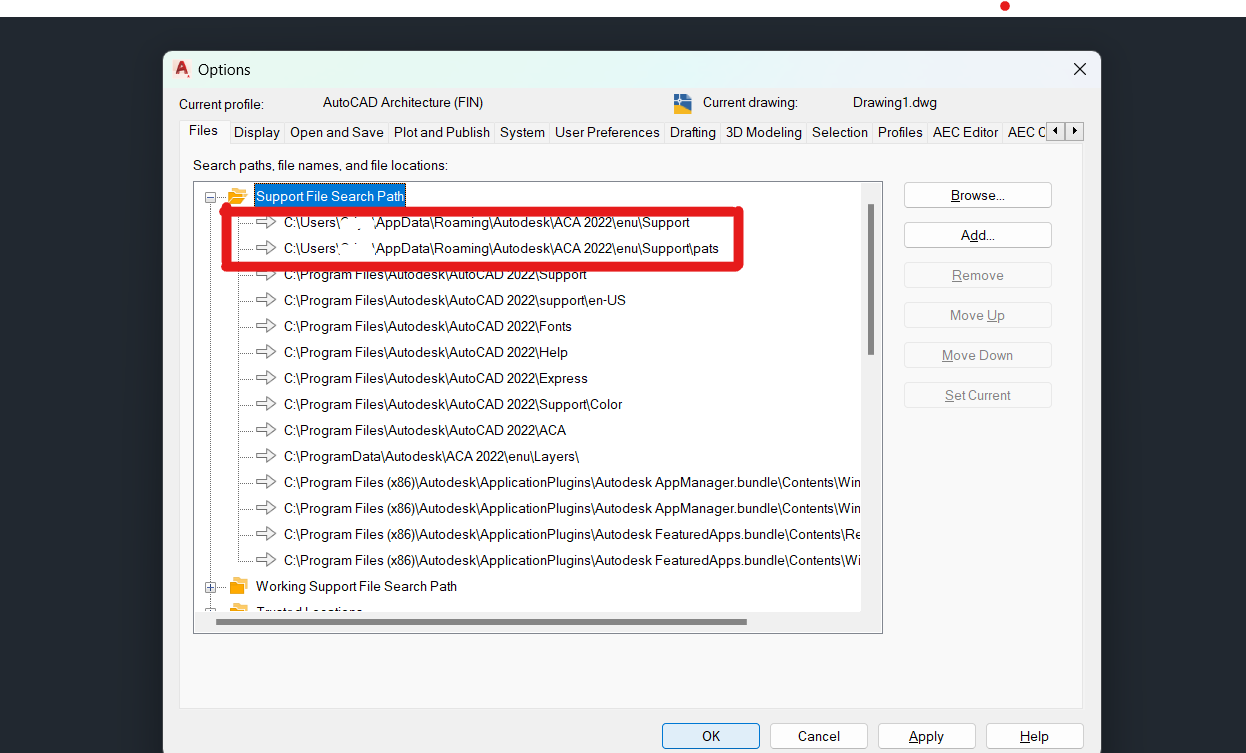Click arrow icon beside AutoCAD 2022\ACA path
This screenshot has height=753, width=1246.
coord(266,430)
